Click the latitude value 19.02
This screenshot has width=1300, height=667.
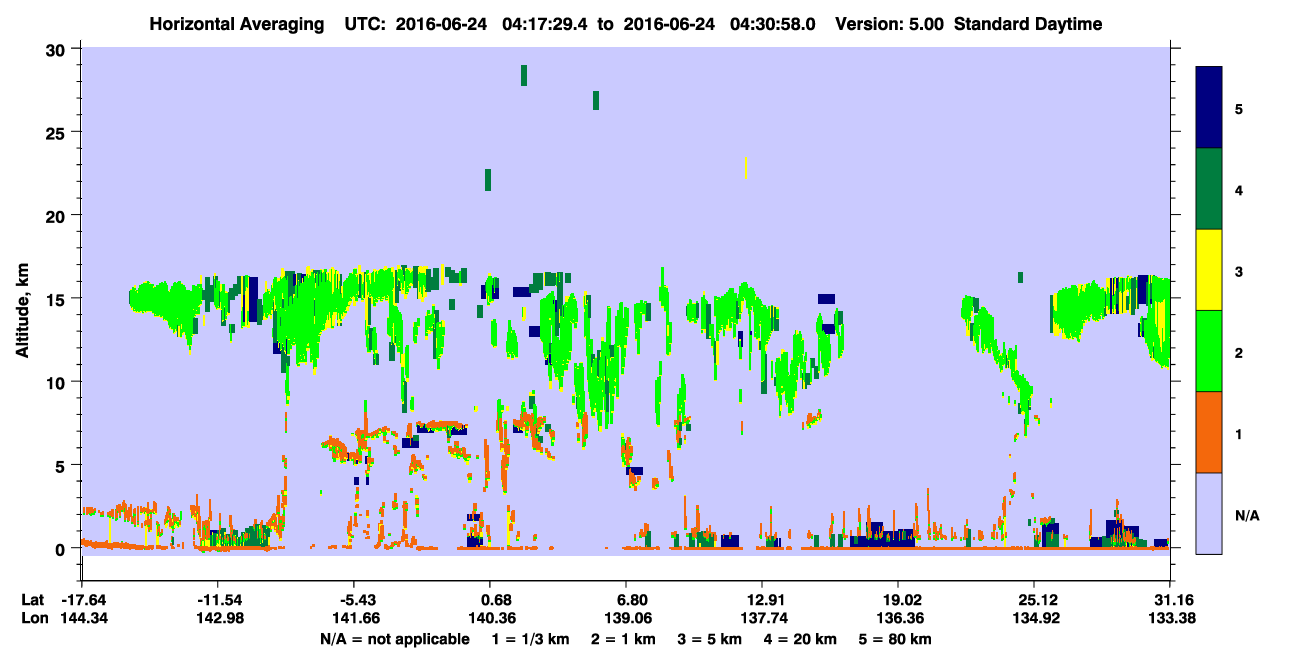898,600
